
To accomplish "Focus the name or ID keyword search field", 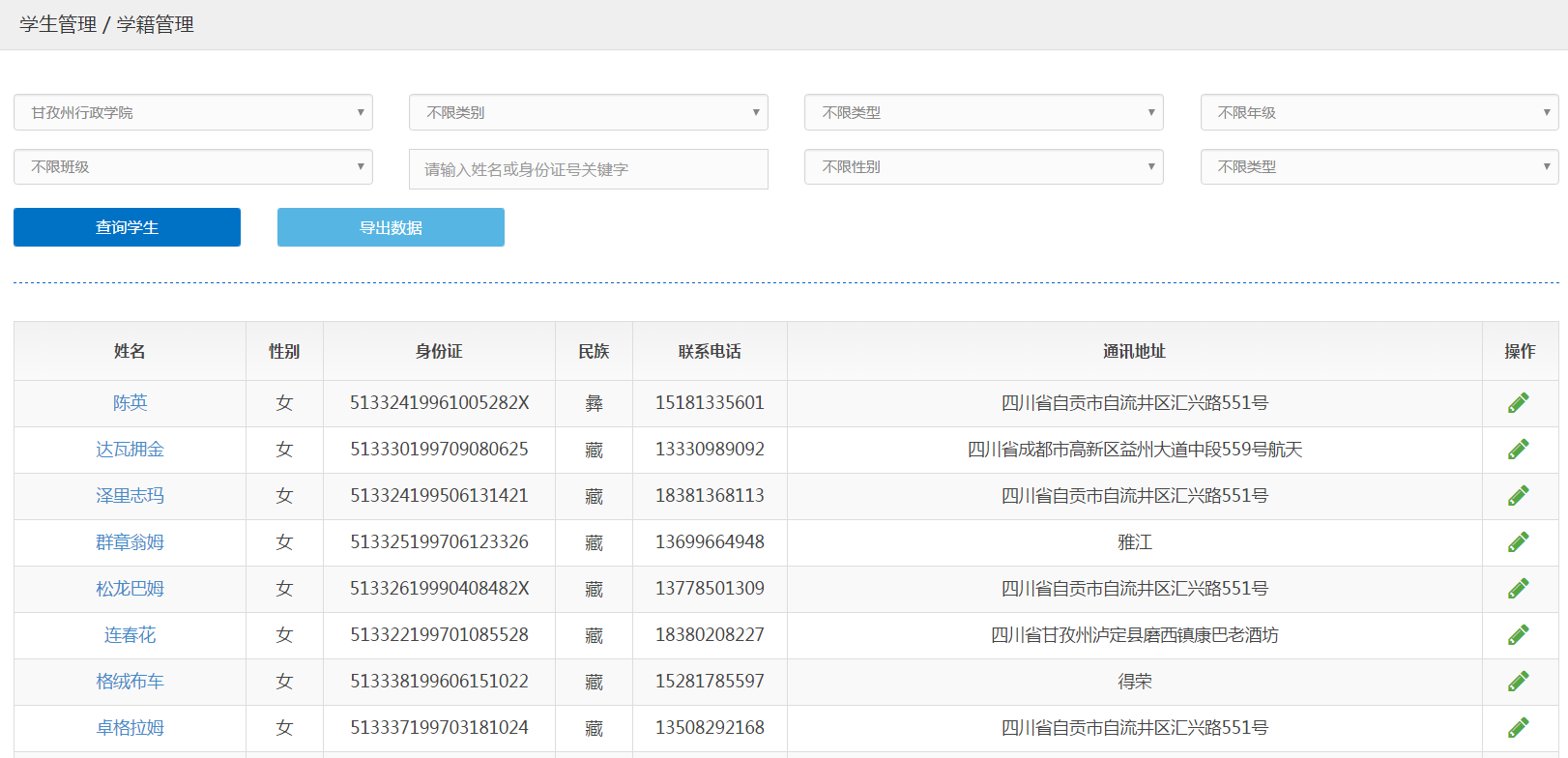I will tap(589, 169).
